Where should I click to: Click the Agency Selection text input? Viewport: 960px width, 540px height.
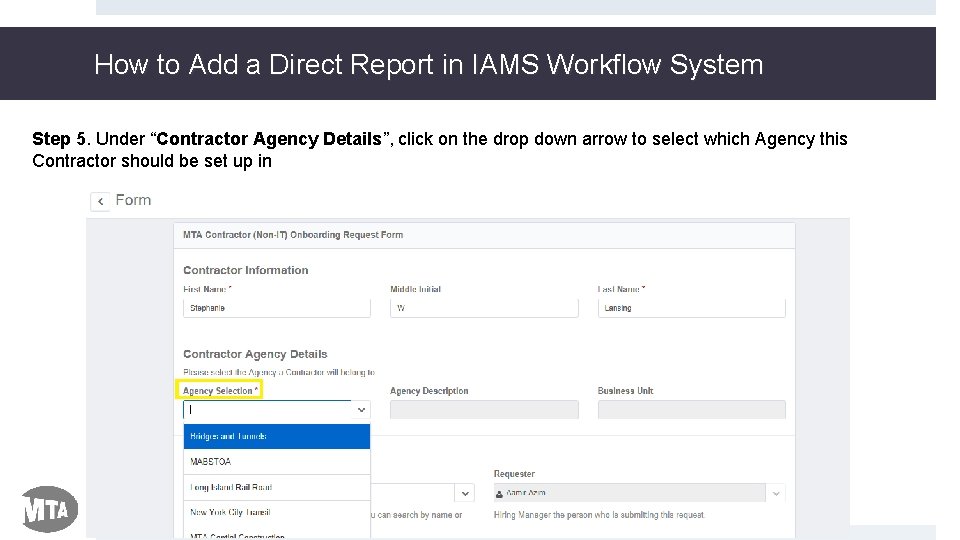(x=268, y=410)
